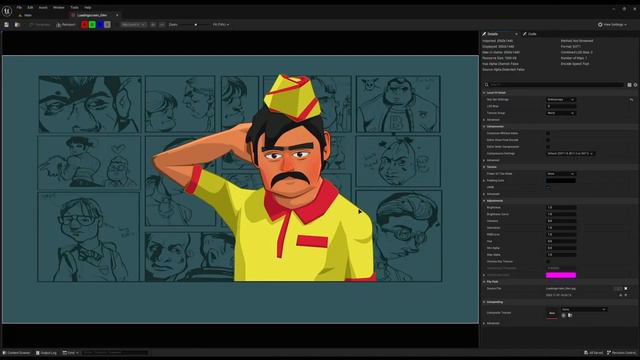Open the Cmd console type dropdown
This screenshot has height=360, width=640.
70,353
